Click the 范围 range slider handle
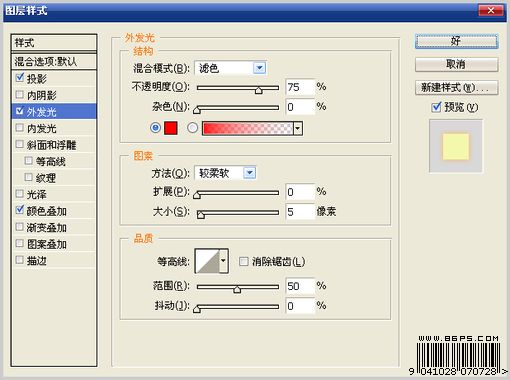The height and width of the screenshot is (380, 510). (x=237, y=289)
